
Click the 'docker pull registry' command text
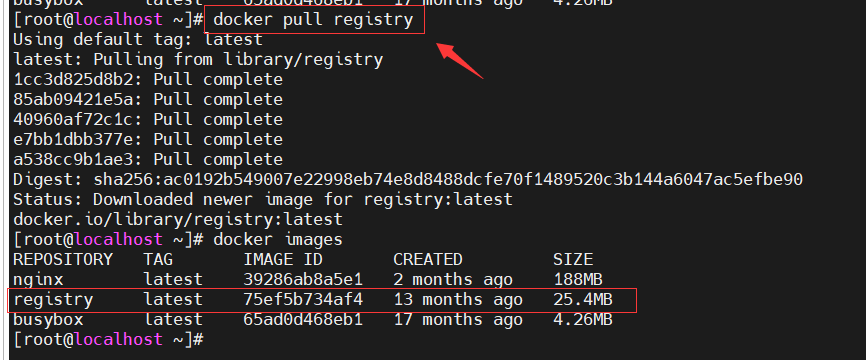(x=313, y=20)
